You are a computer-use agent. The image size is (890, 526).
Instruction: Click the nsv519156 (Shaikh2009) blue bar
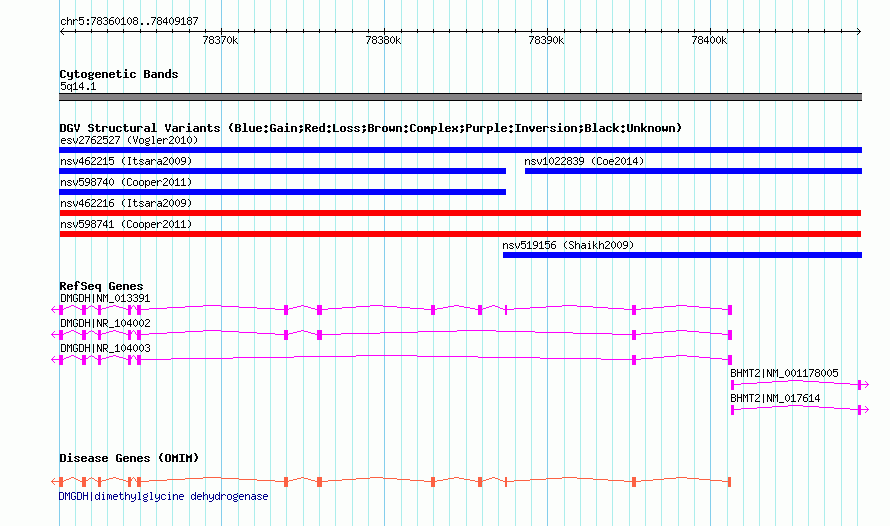pos(682,255)
